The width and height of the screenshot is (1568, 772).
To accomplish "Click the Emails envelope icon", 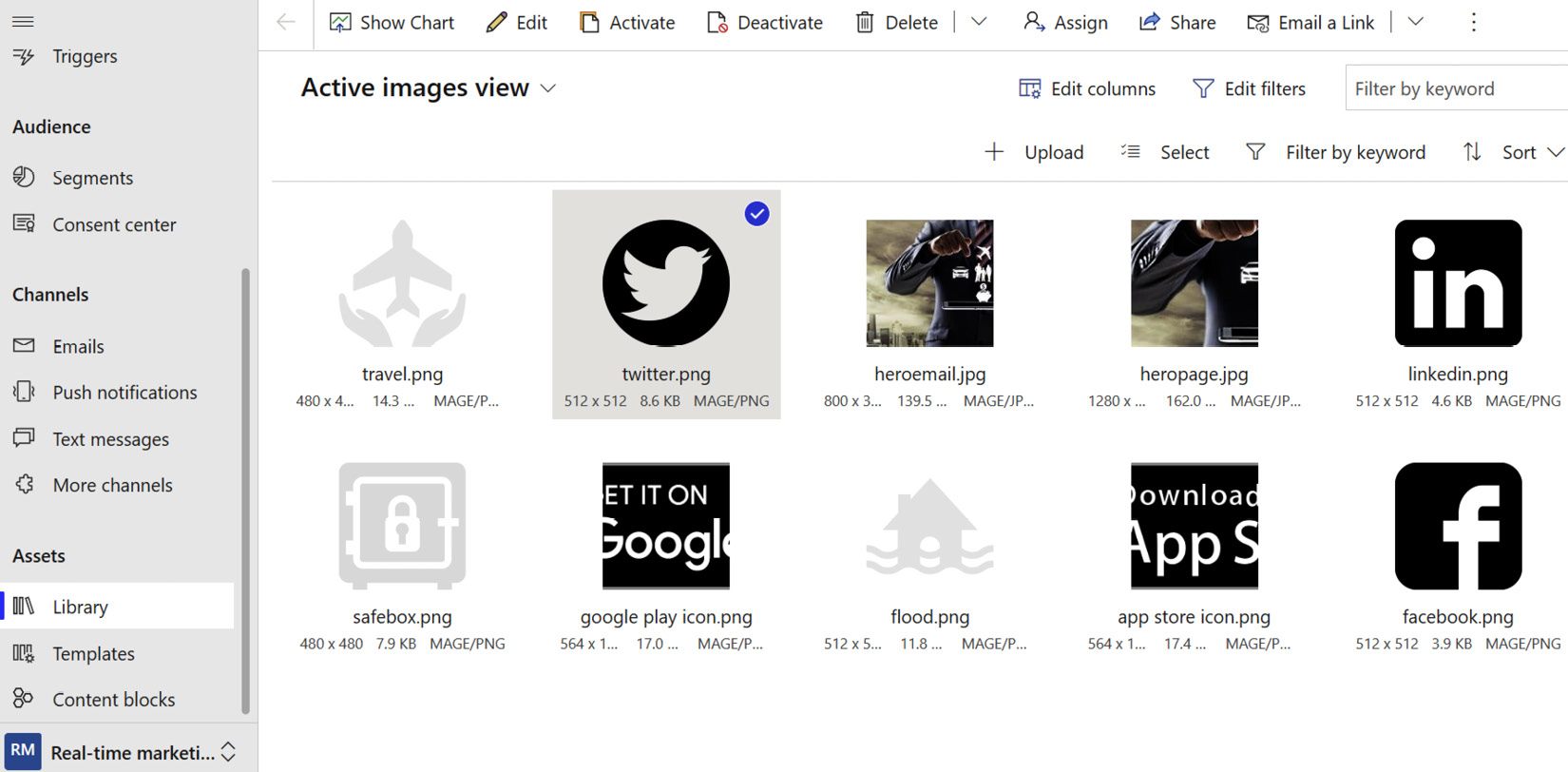I will click(24, 345).
